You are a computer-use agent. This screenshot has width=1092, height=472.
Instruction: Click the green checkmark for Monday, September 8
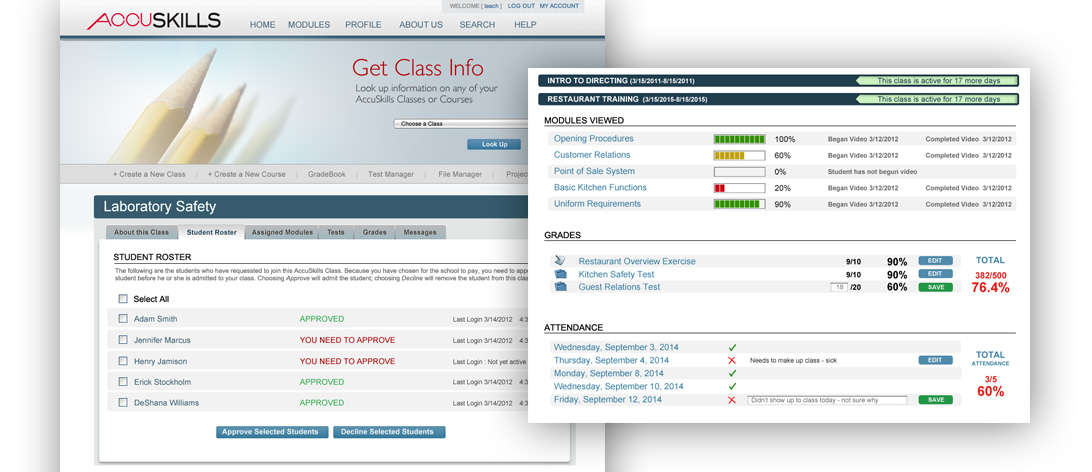732,373
